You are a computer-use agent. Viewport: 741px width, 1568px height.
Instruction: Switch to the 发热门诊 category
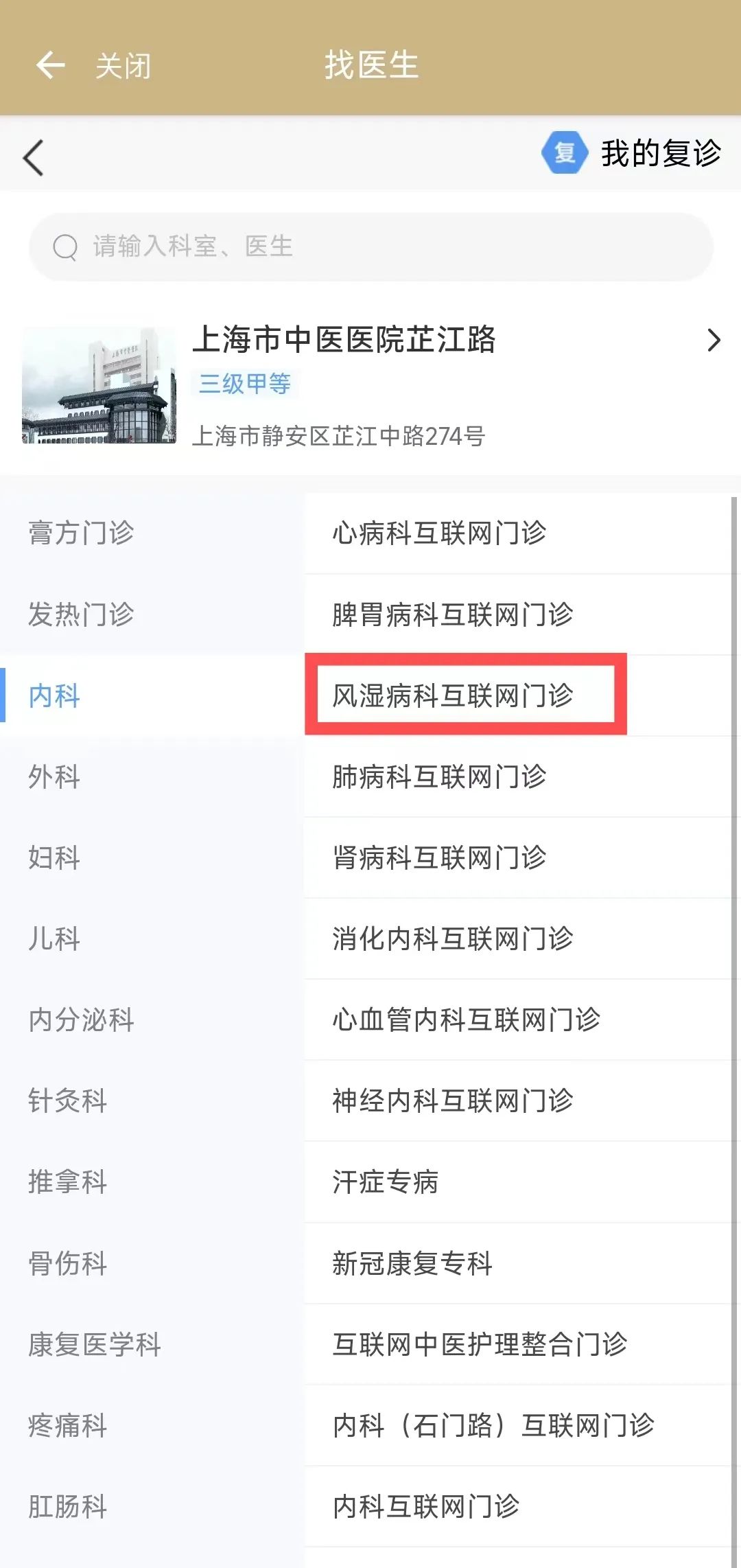[81, 614]
